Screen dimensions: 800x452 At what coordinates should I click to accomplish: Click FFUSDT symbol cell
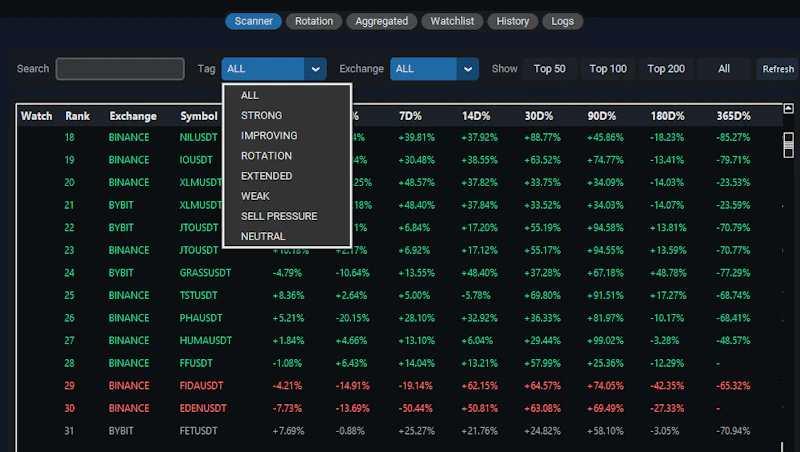pos(196,363)
